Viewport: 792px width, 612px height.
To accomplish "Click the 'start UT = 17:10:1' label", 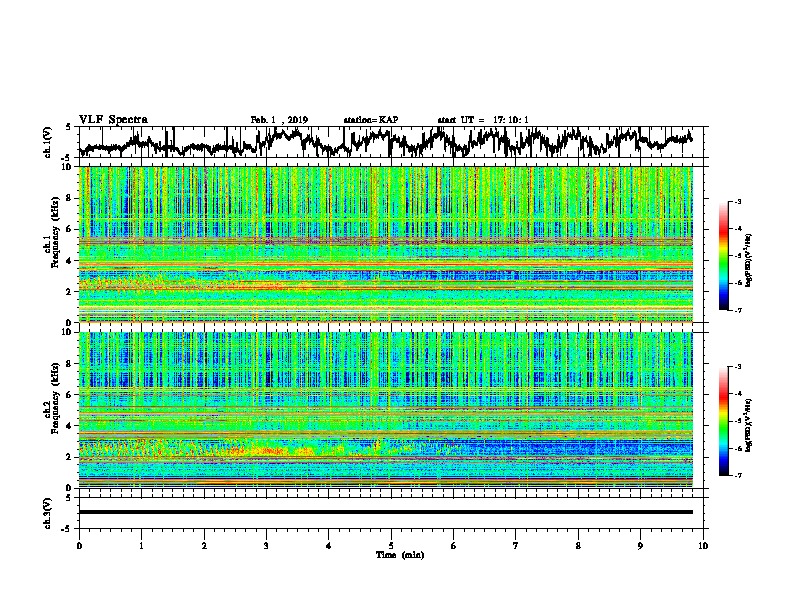I will (x=483, y=120).
